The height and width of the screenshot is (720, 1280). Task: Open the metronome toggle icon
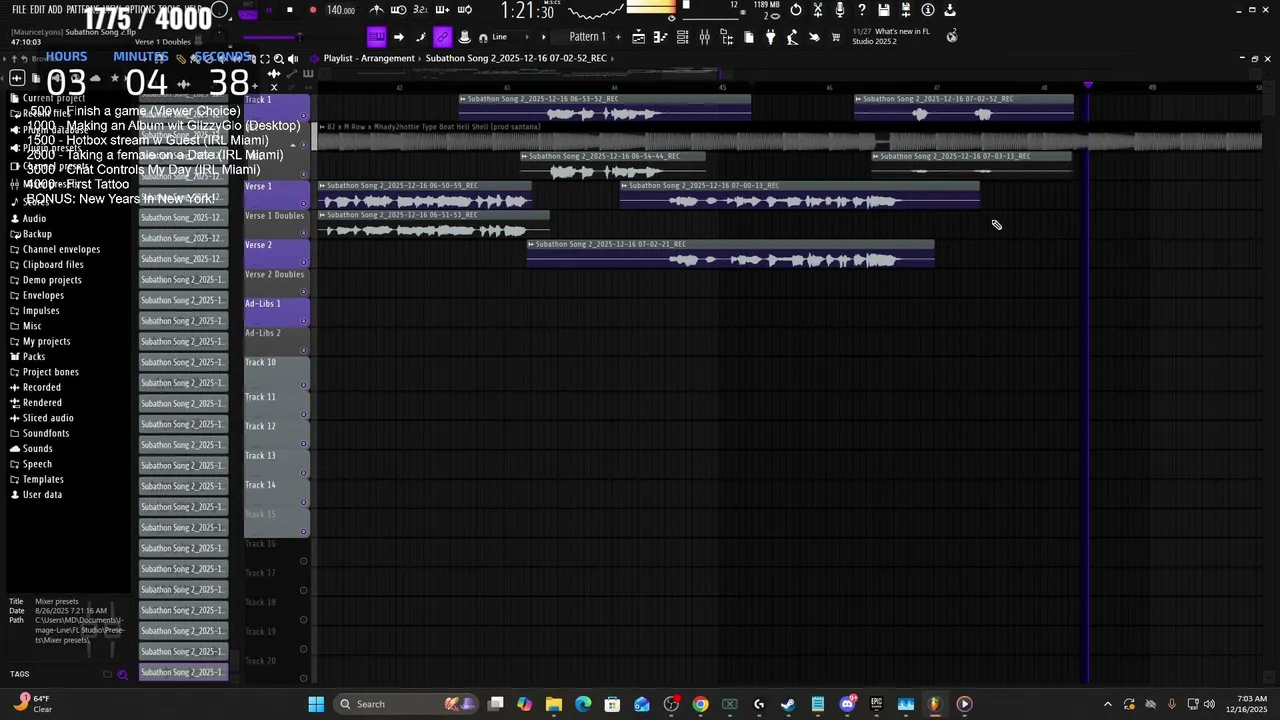pyautogui.click(x=376, y=10)
